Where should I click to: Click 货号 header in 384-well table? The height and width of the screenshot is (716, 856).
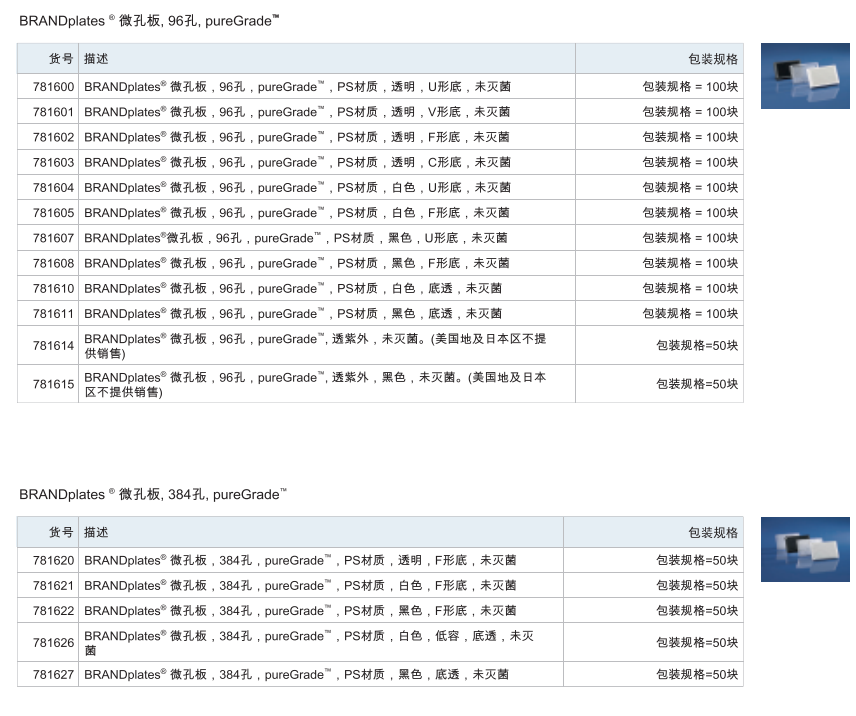click(x=61, y=532)
